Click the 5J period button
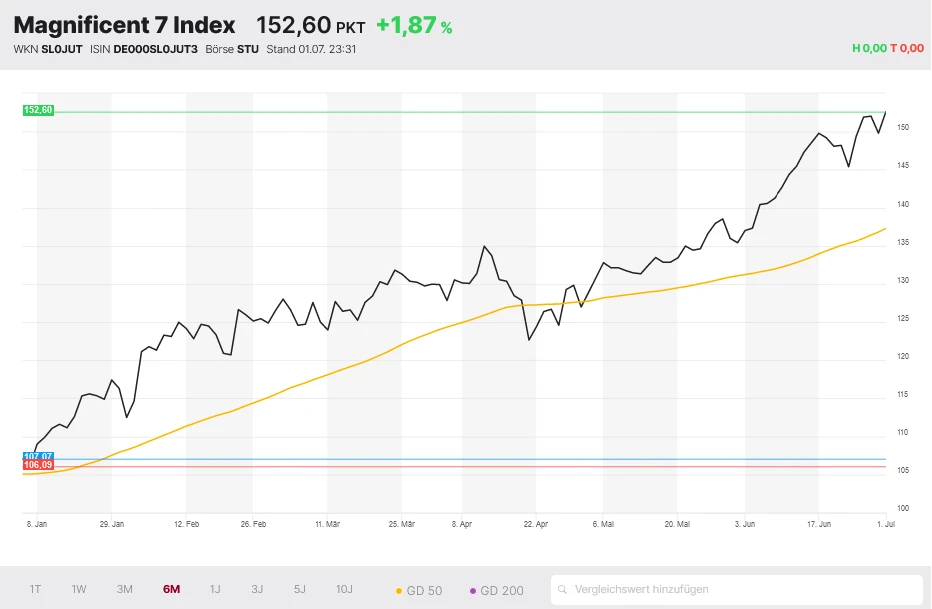932x609 pixels. [x=298, y=590]
